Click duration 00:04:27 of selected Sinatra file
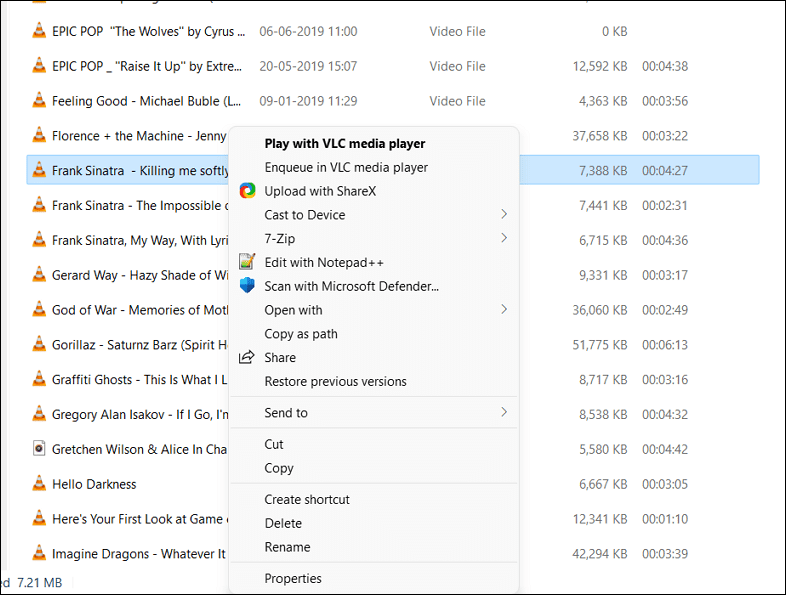Image resolution: width=786 pixels, height=595 pixels. coord(665,170)
